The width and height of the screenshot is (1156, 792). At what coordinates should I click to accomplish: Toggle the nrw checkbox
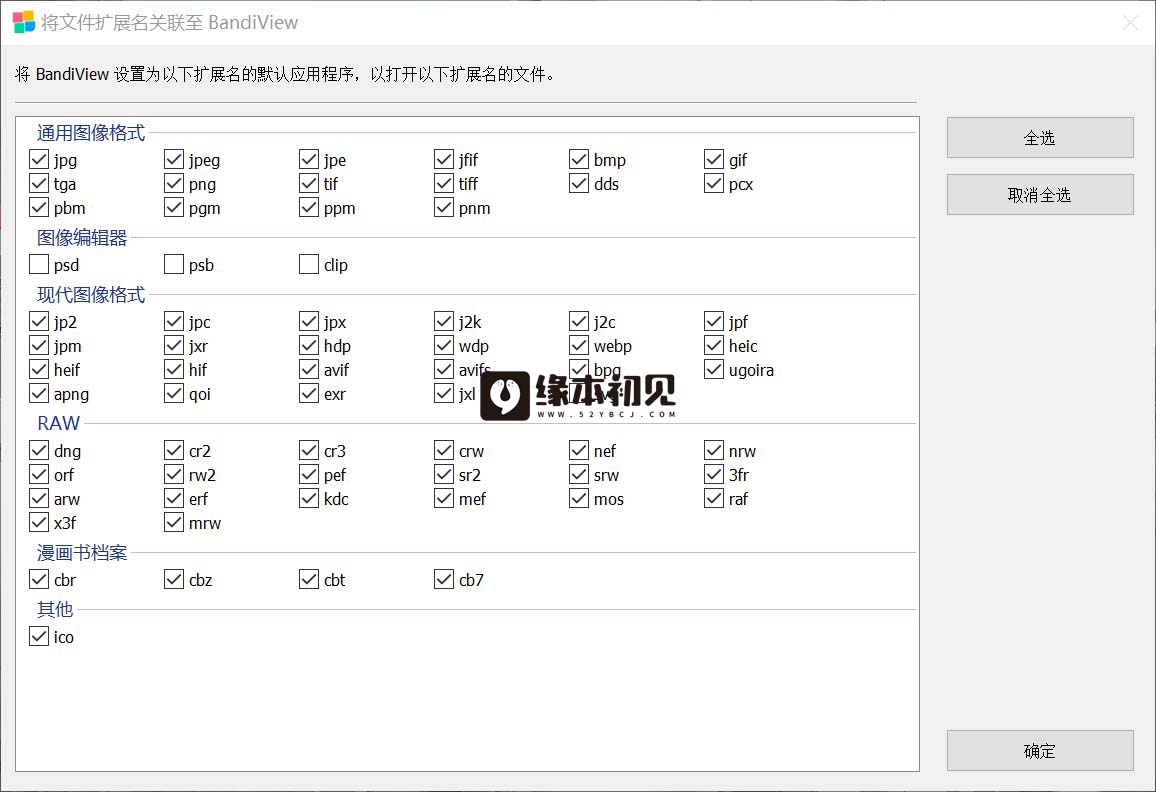tap(714, 450)
